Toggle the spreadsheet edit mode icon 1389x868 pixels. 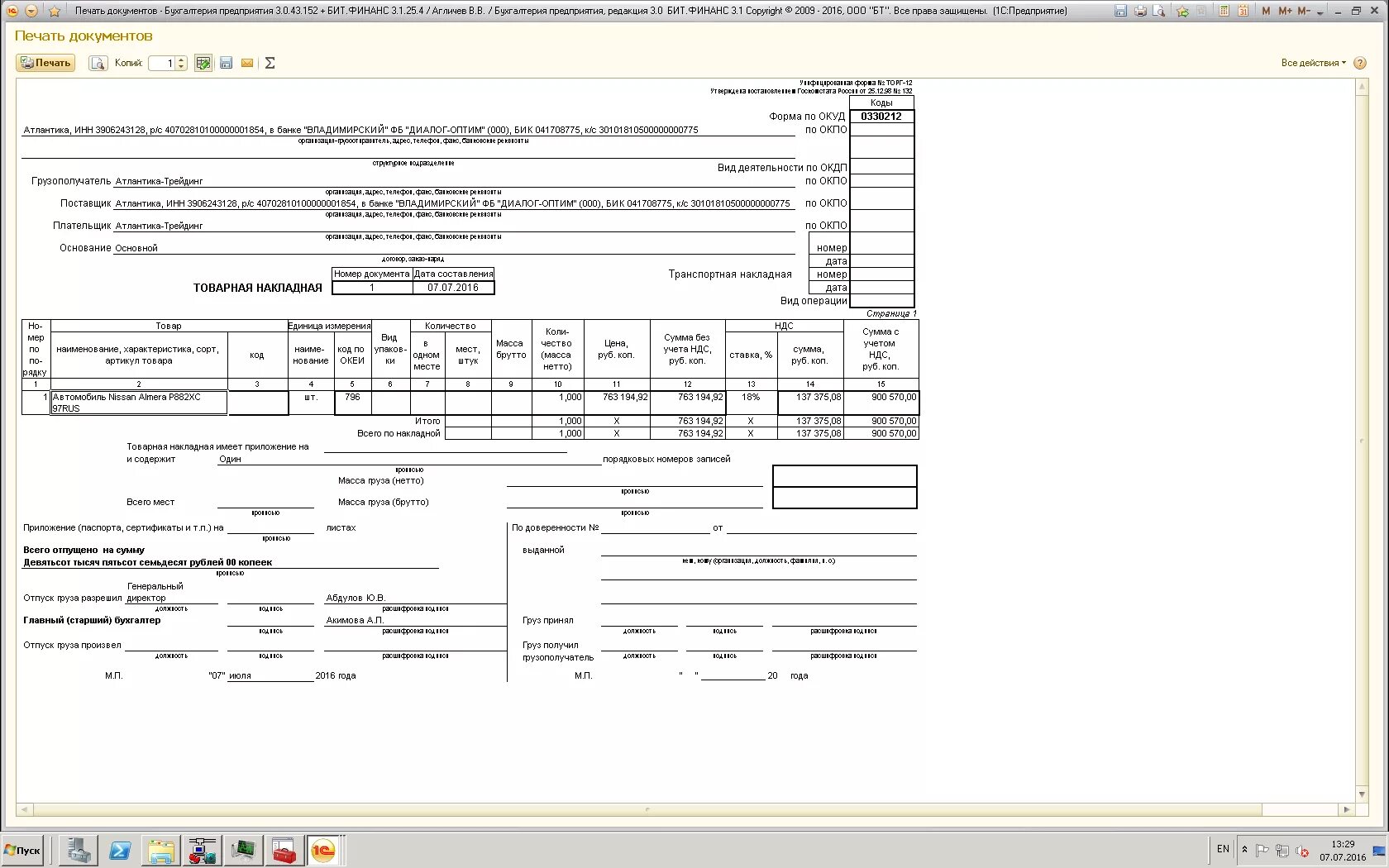[203, 63]
